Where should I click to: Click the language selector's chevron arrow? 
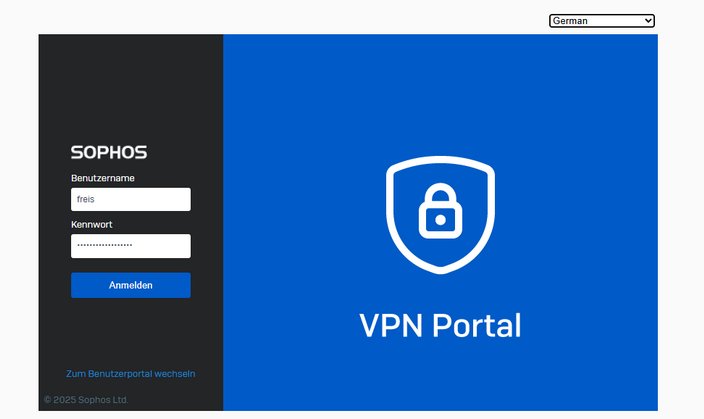(x=648, y=20)
